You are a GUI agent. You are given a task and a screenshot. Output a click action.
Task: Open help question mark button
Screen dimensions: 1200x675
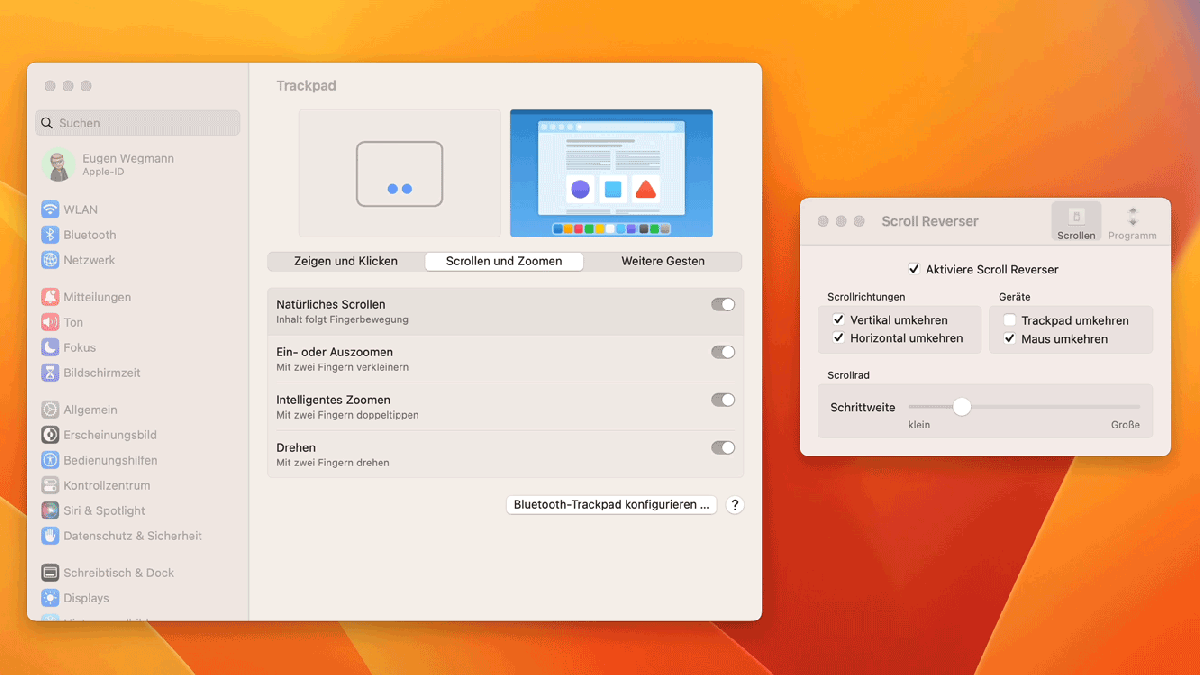tap(735, 505)
